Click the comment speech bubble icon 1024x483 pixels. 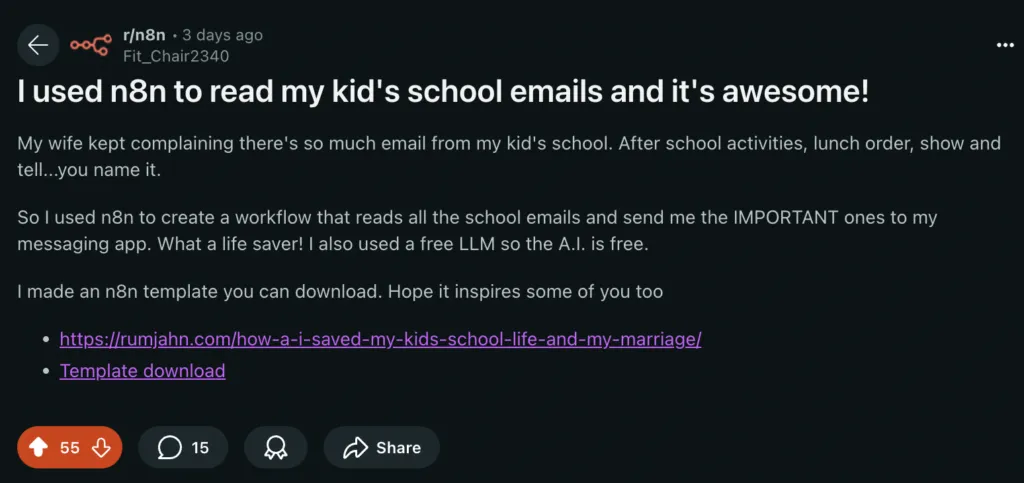pos(171,448)
